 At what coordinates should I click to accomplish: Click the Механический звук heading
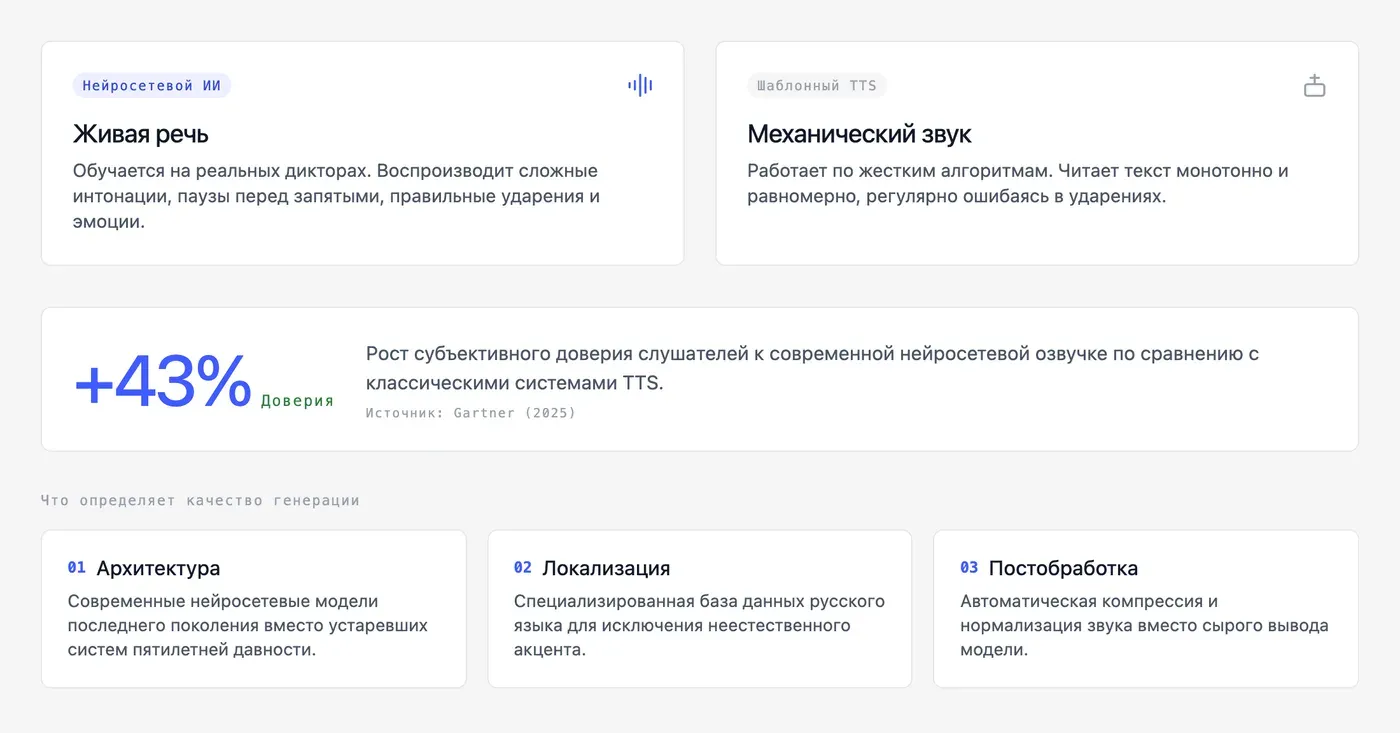(859, 134)
